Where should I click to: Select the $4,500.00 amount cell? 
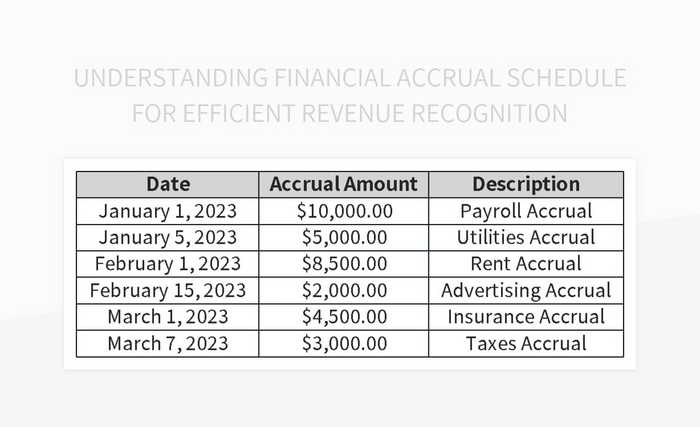click(x=344, y=317)
